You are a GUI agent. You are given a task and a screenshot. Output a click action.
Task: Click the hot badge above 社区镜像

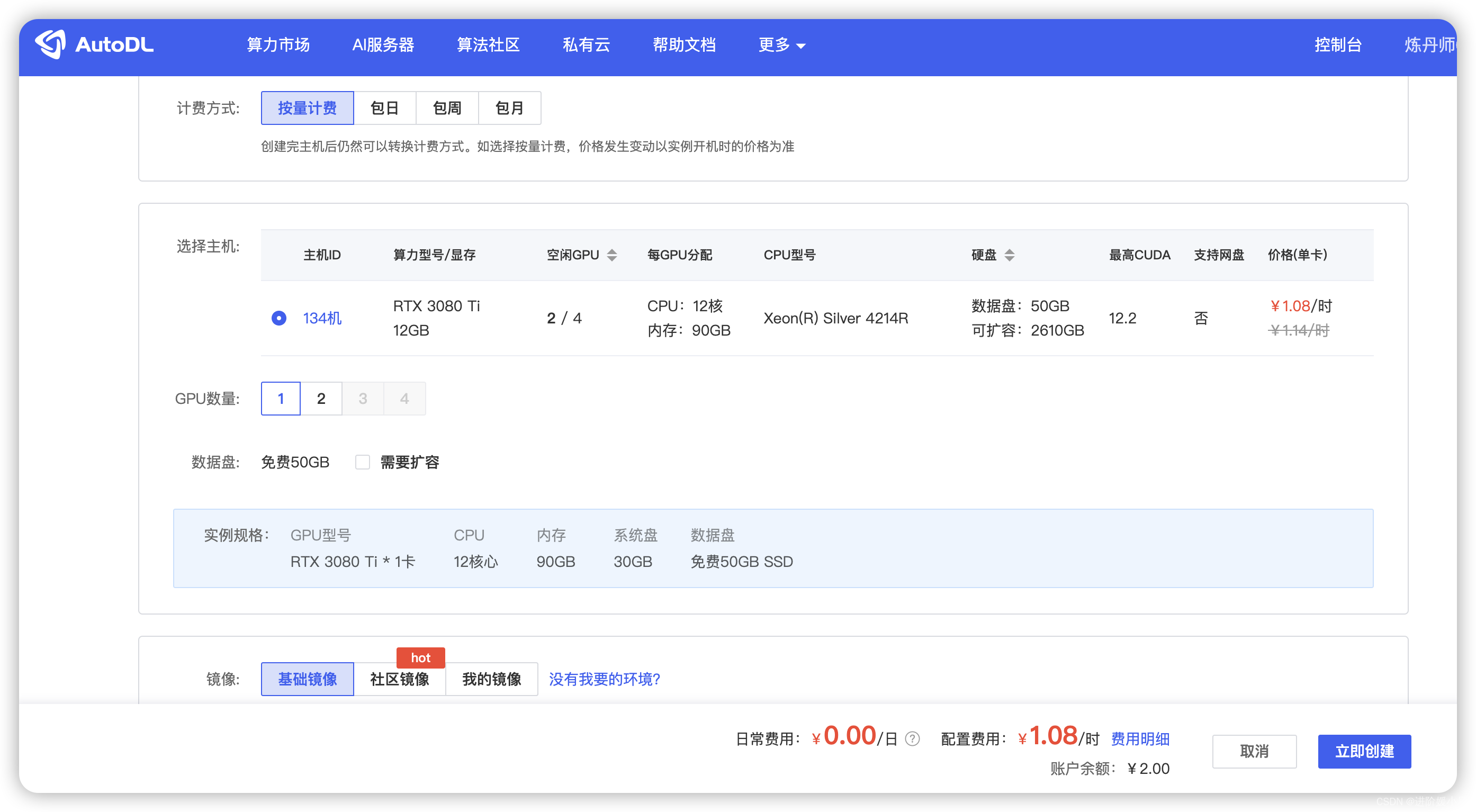click(x=420, y=658)
